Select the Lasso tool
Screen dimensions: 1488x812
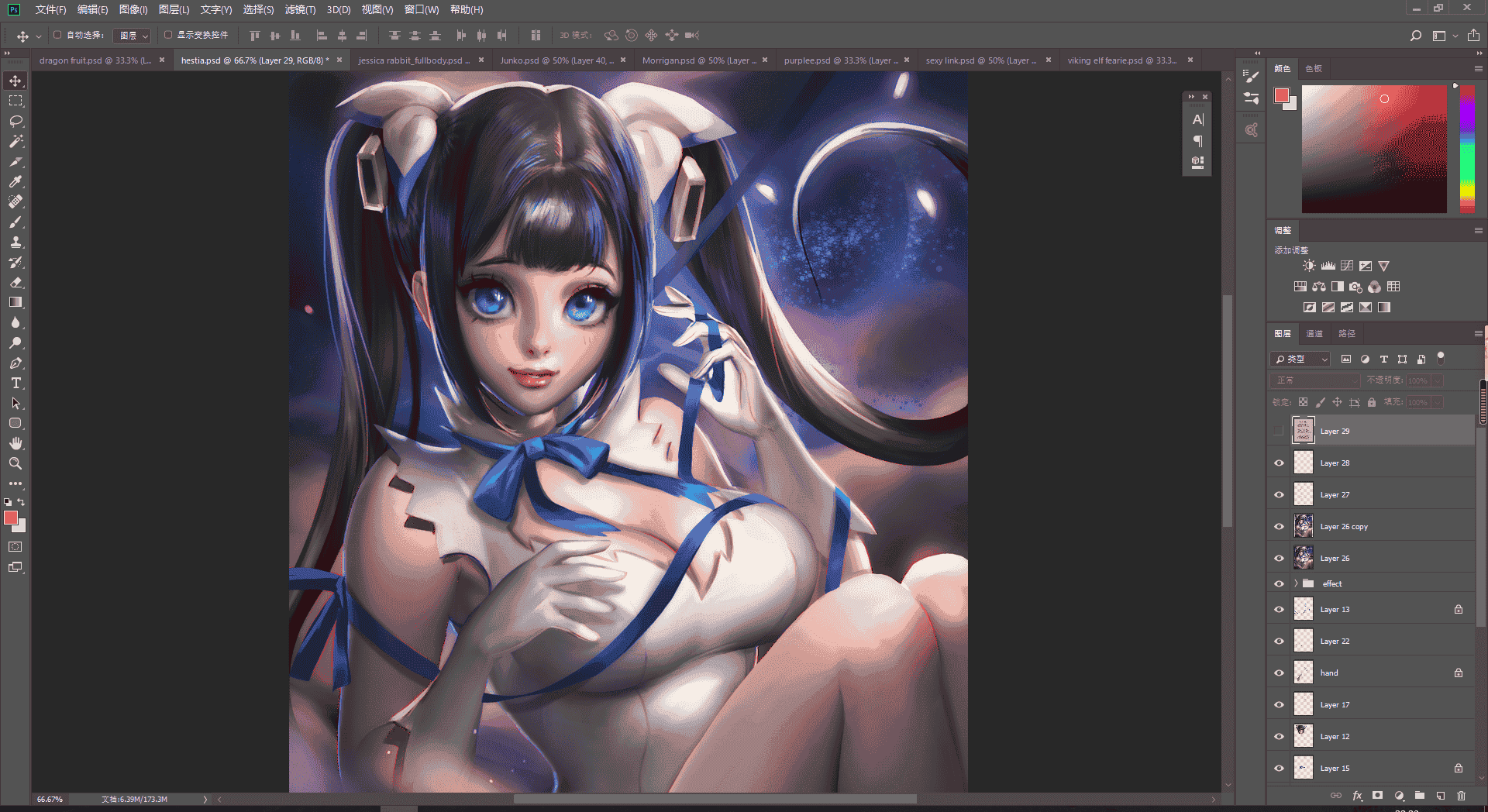point(15,121)
